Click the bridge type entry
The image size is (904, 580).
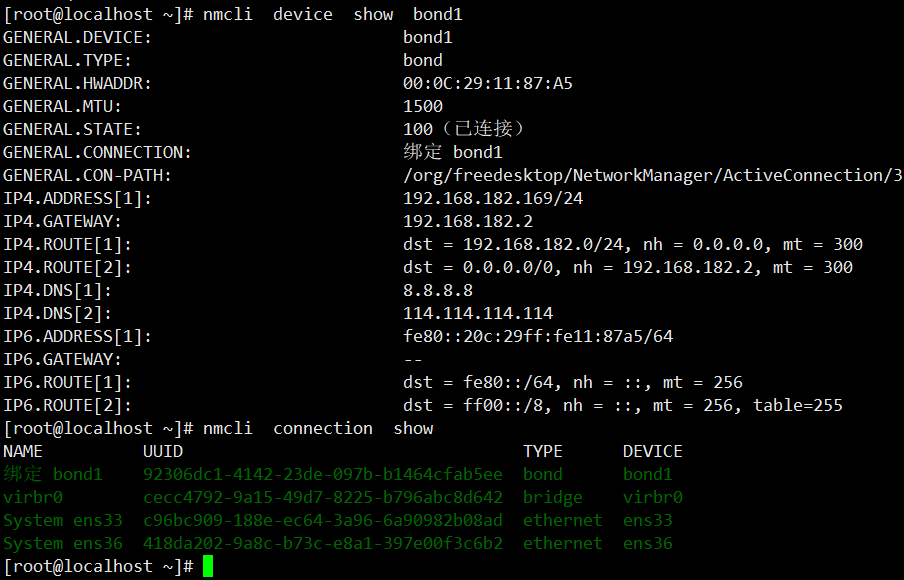click(x=552, y=498)
